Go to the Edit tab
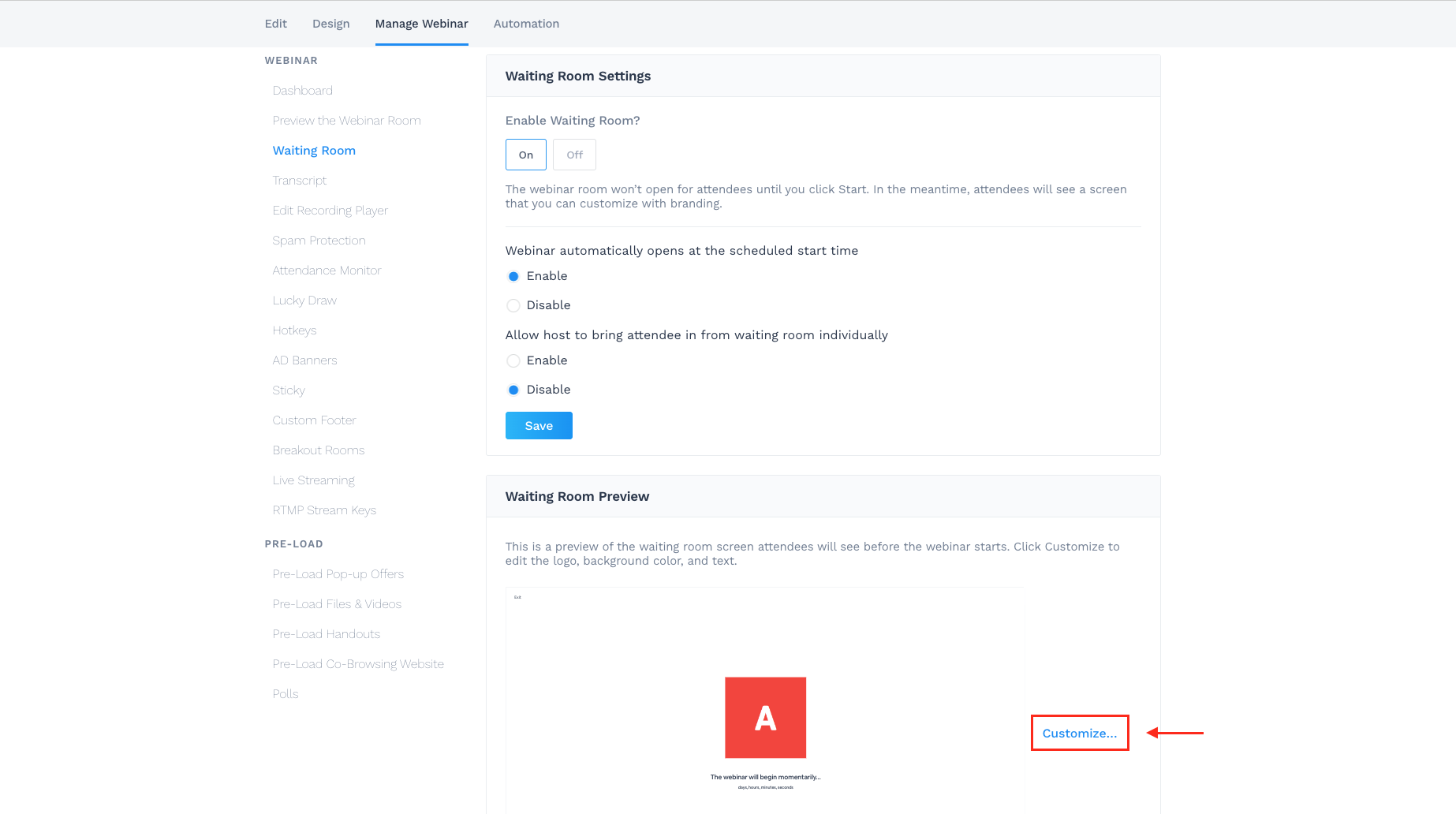The height and width of the screenshot is (814, 1456). point(275,24)
